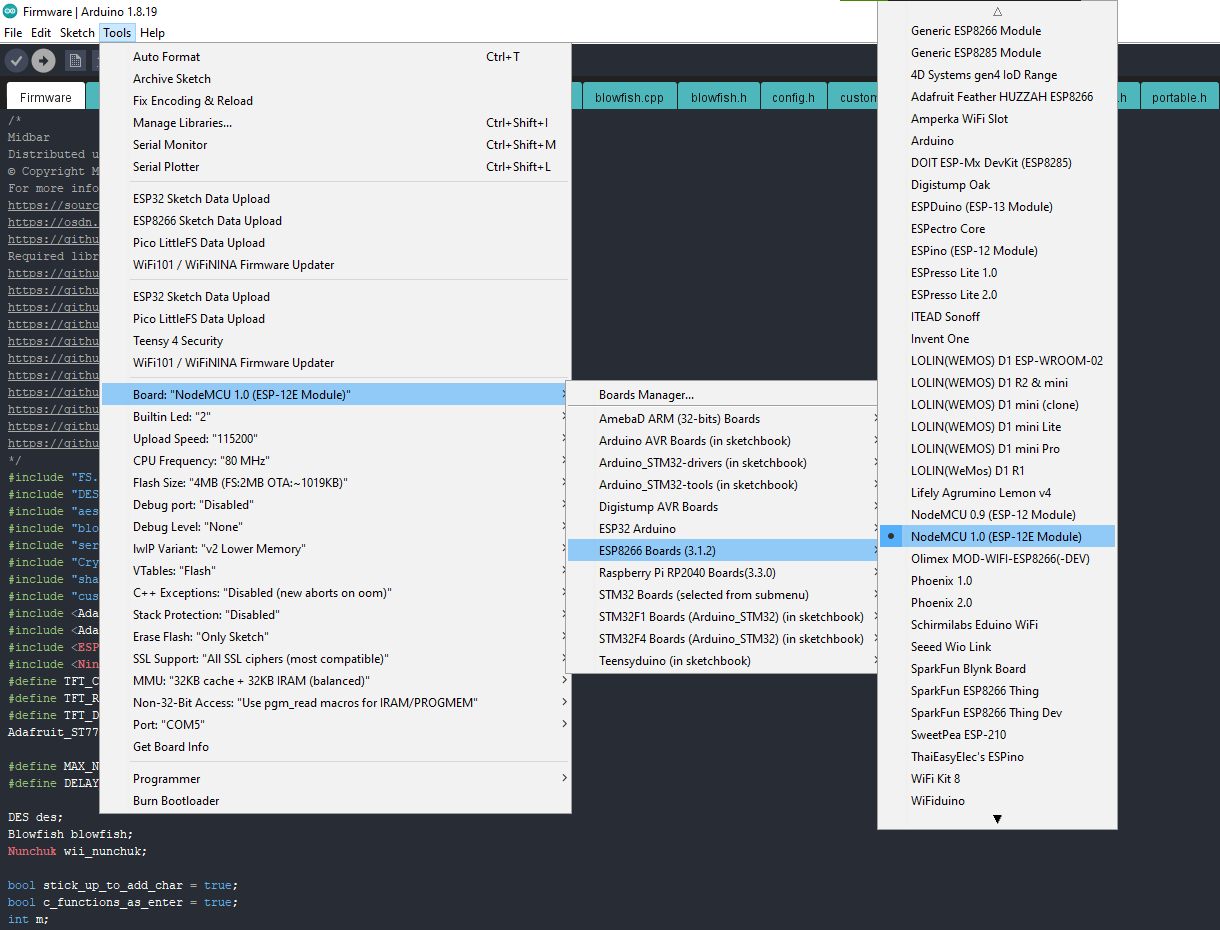The width and height of the screenshot is (1220, 930).
Task: Open Manage Libraries...
Action: pos(336,123)
